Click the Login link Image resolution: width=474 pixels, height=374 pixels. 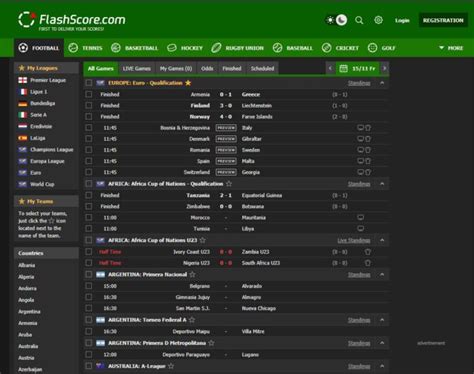pos(402,21)
